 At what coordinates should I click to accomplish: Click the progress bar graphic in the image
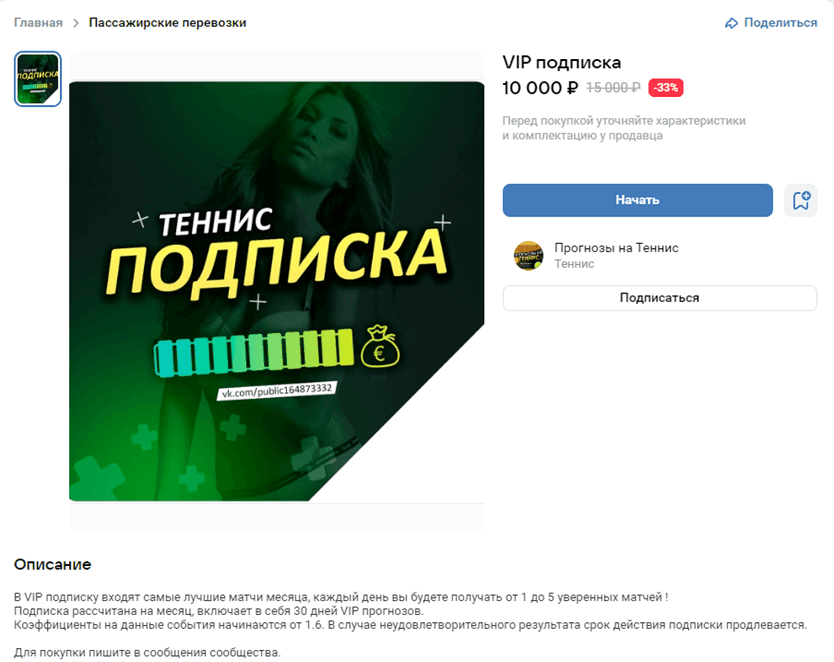[x=254, y=353]
